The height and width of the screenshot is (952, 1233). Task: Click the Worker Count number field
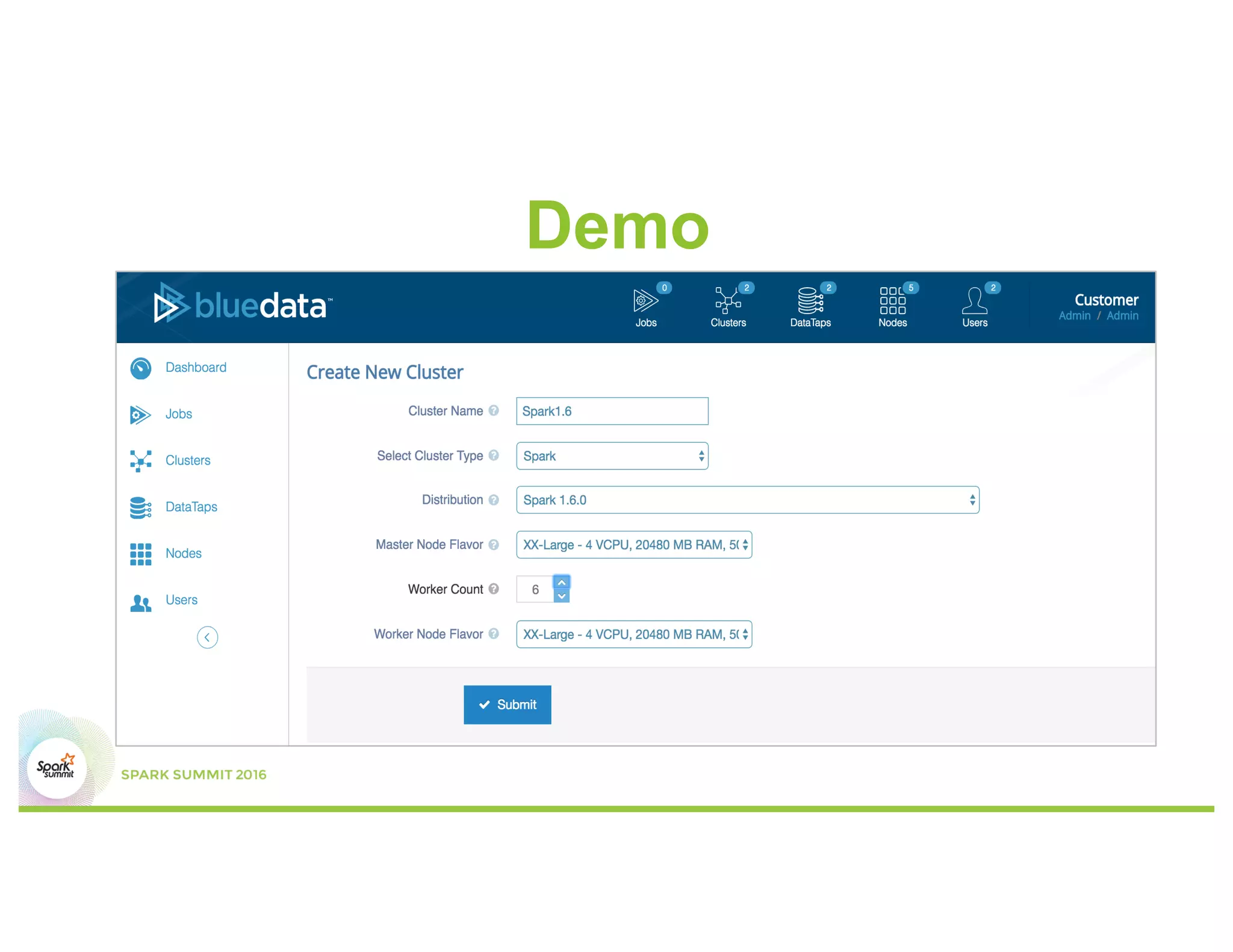535,589
